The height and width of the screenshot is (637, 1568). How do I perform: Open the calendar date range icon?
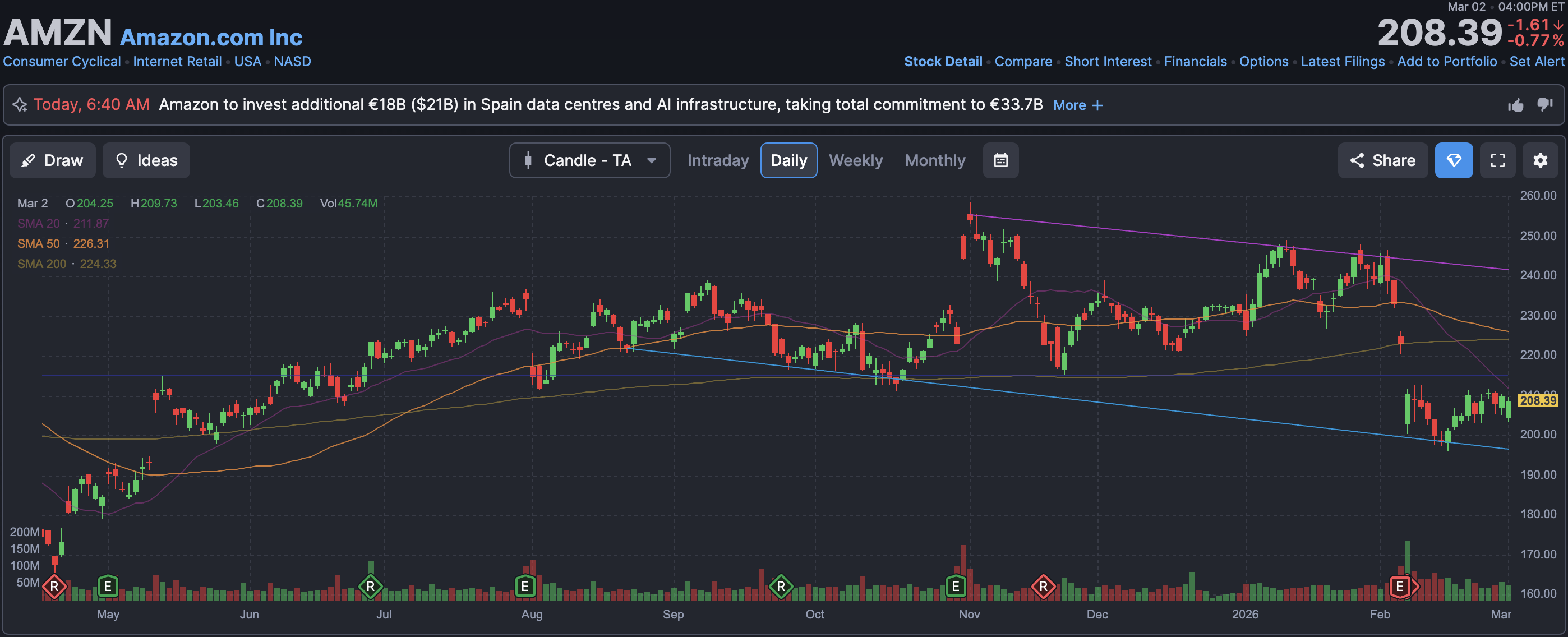point(1000,160)
